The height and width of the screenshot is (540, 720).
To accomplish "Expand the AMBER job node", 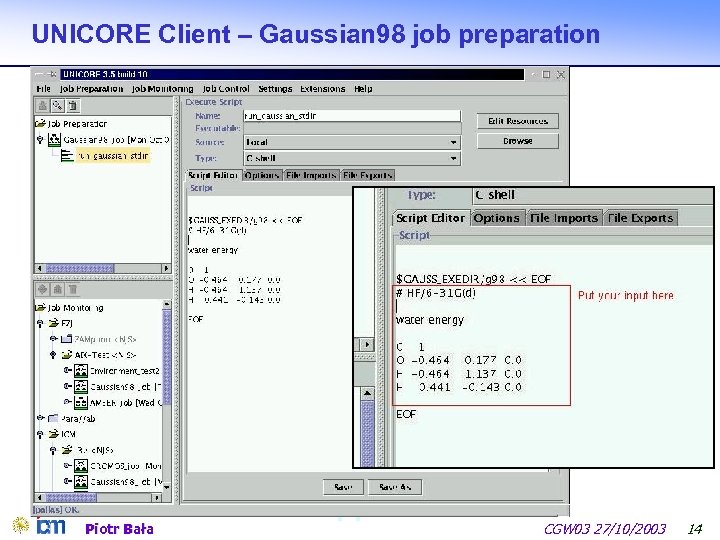I will click(x=68, y=402).
